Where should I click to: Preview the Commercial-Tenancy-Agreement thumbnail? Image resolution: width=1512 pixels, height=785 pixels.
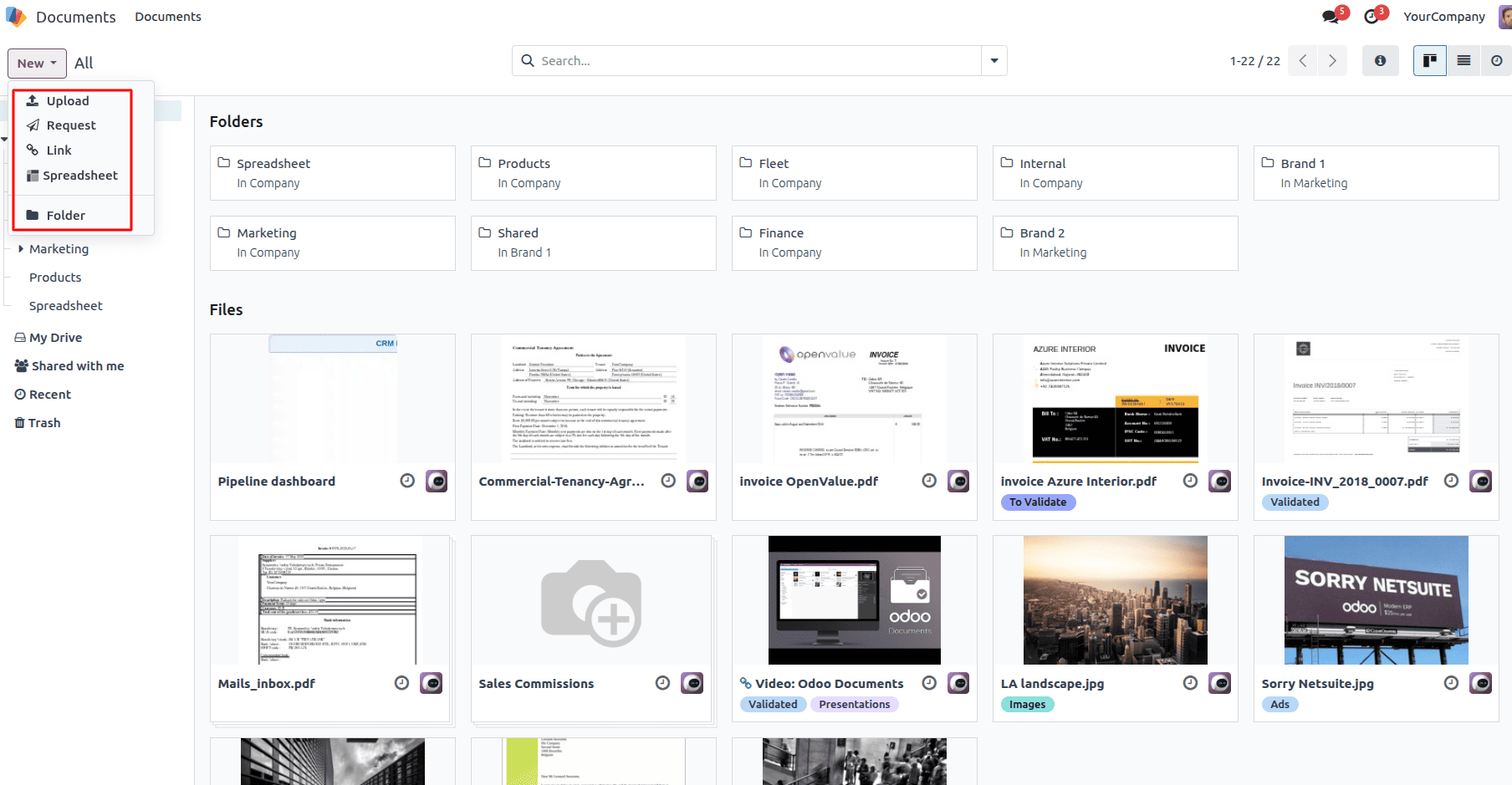coord(594,399)
